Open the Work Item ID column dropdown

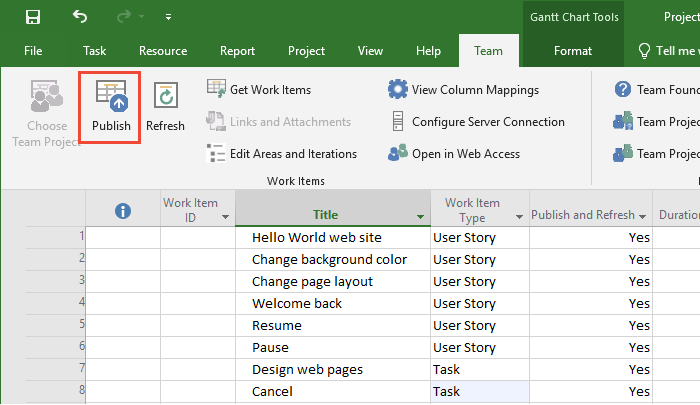[225, 217]
